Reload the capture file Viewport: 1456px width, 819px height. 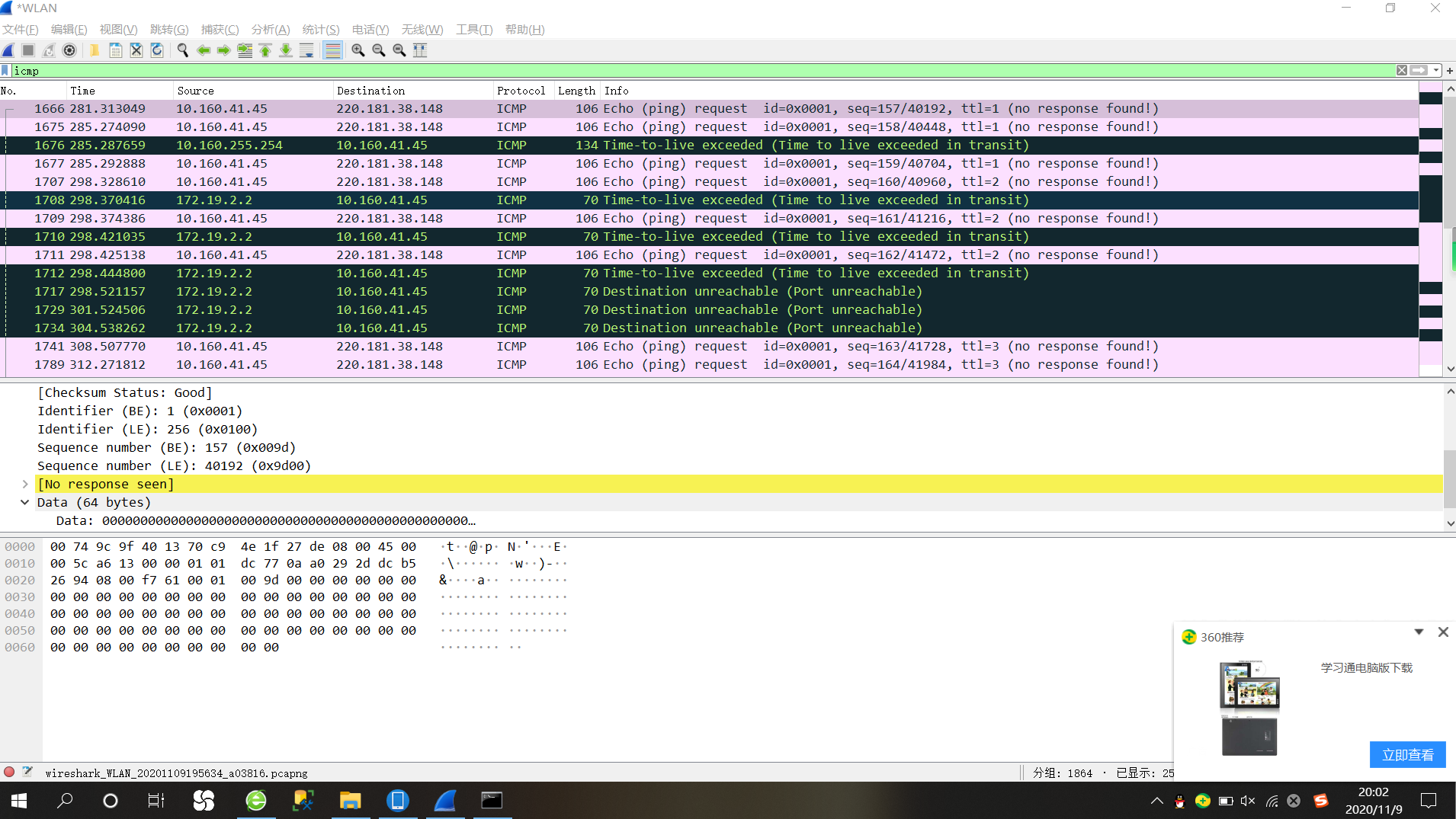[x=156, y=50]
